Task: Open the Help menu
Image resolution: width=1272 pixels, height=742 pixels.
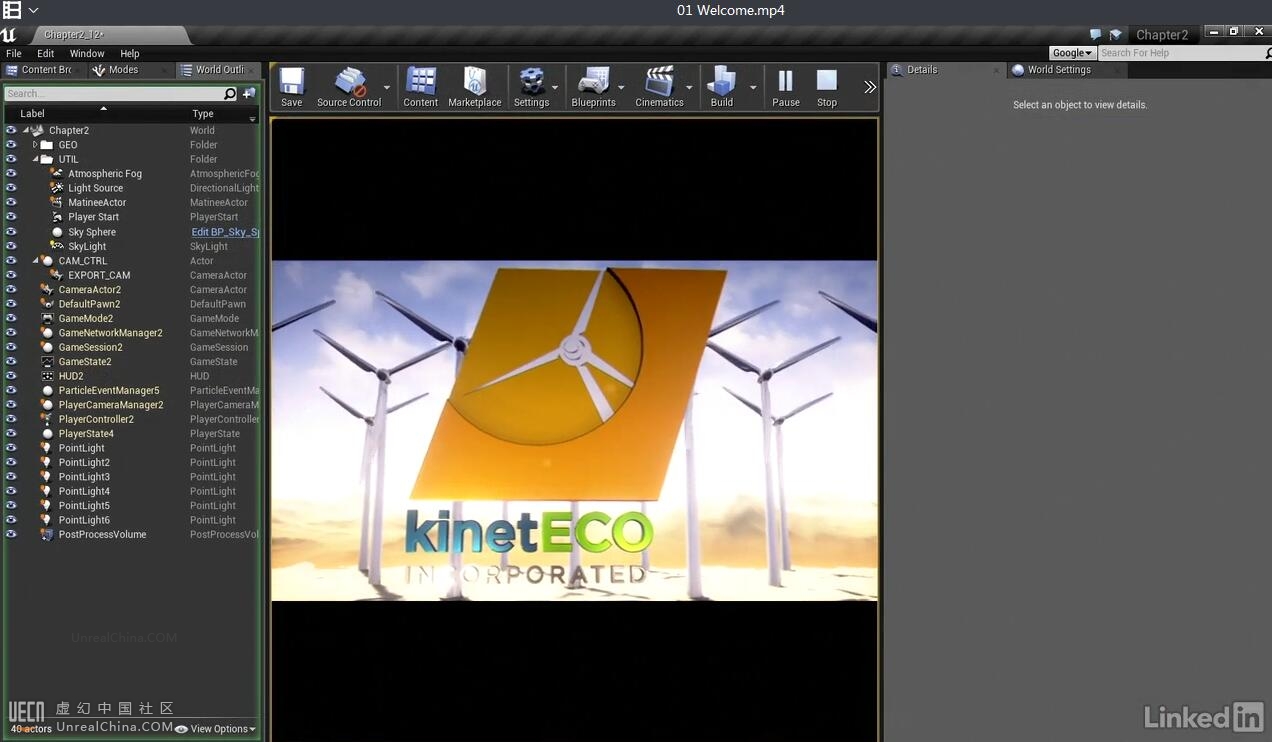Action: pyautogui.click(x=130, y=53)
